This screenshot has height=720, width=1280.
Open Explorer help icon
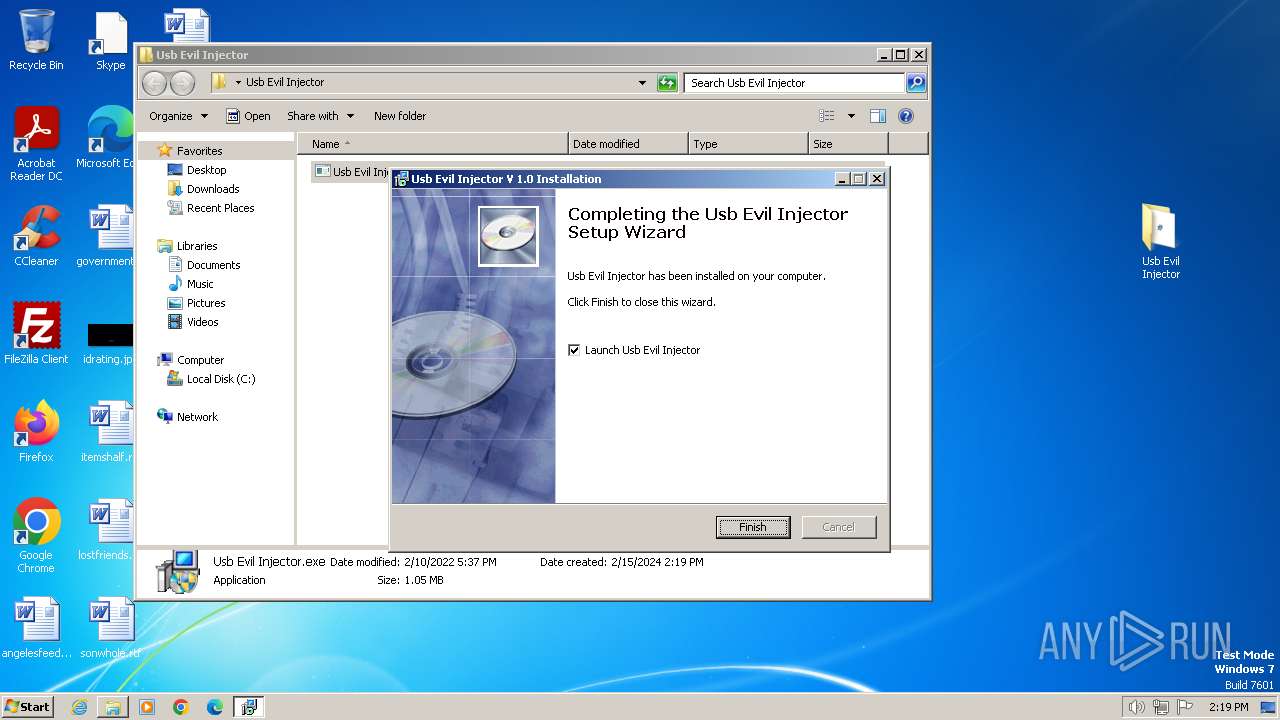click(906, 116)
